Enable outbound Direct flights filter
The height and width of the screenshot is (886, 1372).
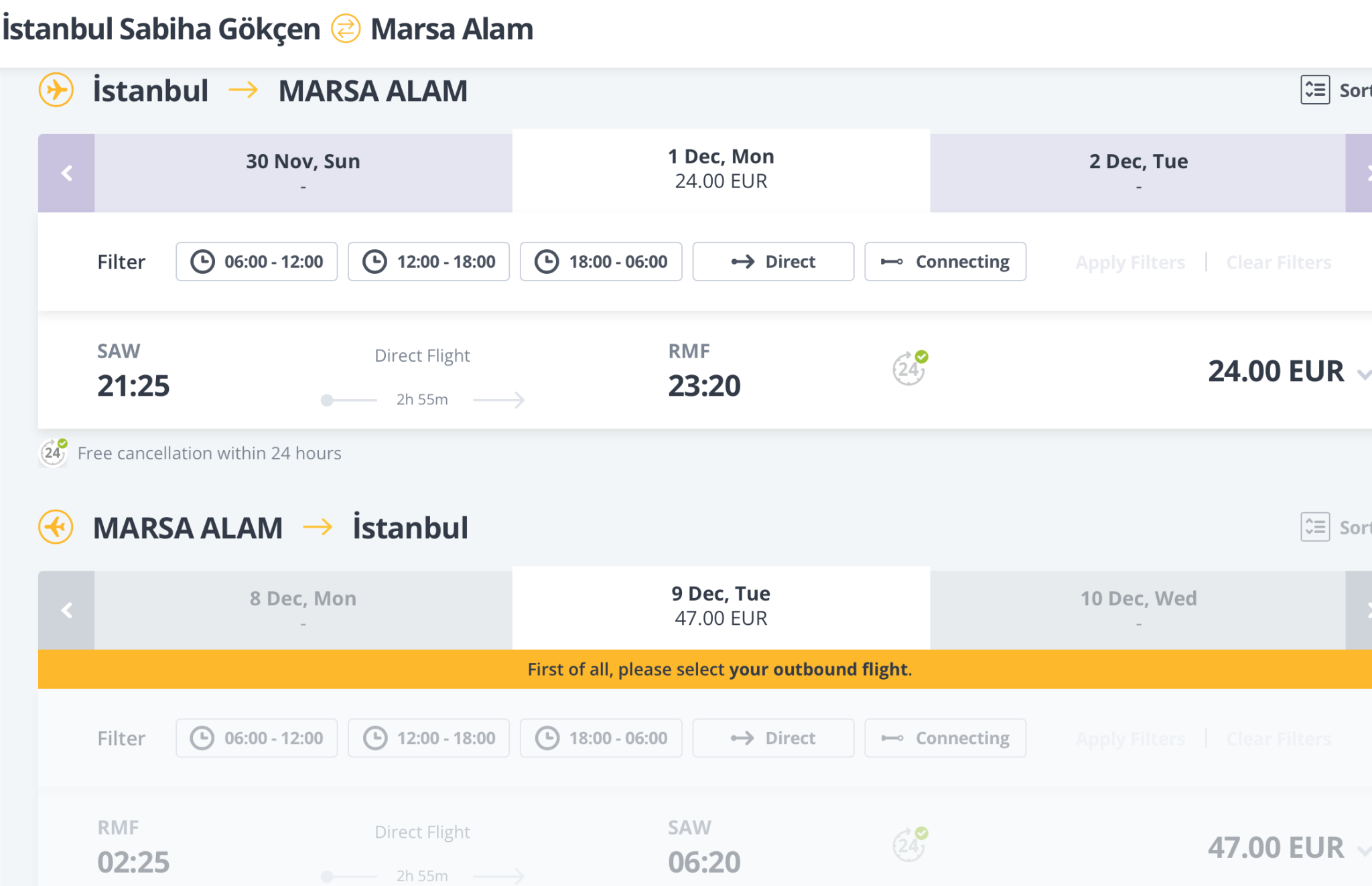[773, 262]
